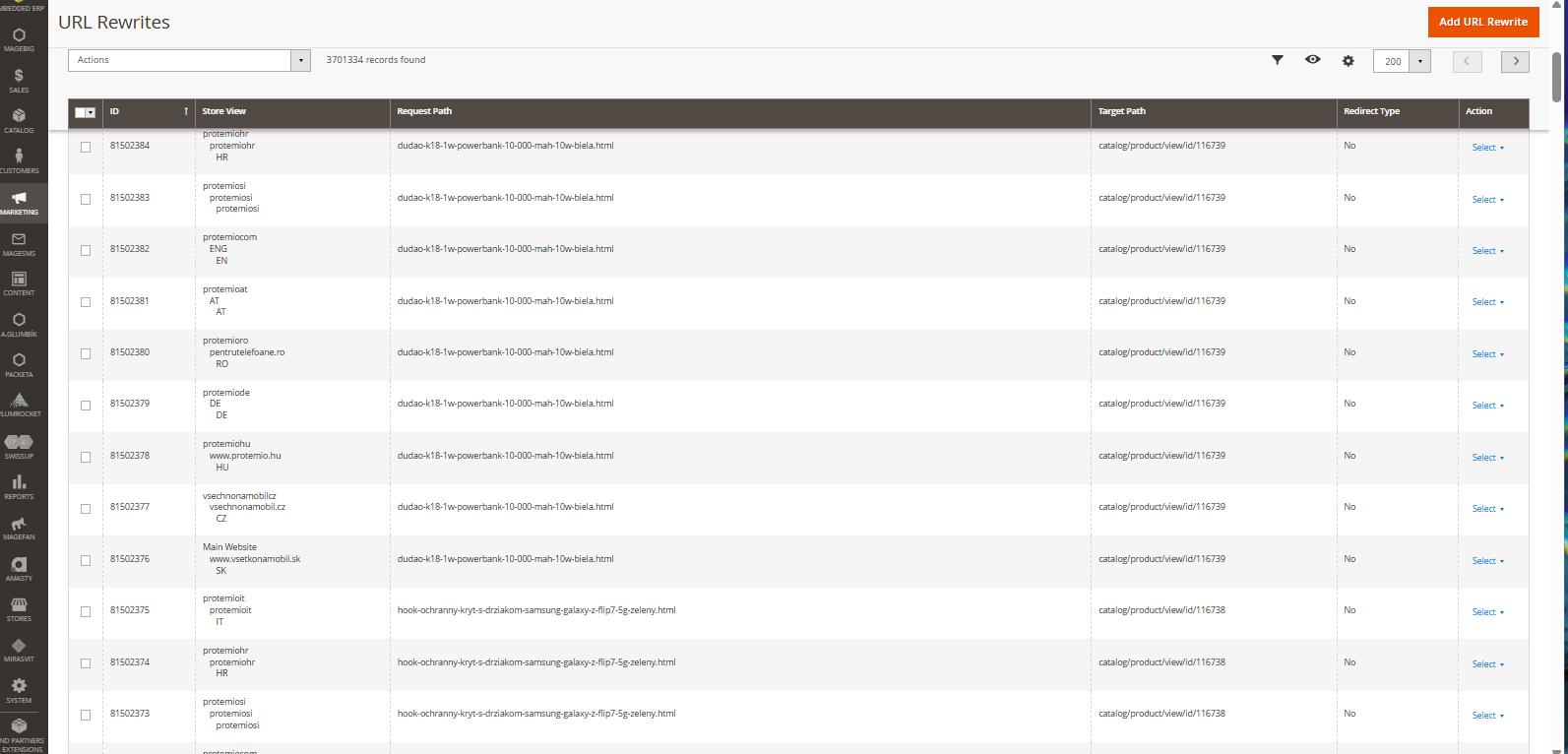Open Reports from the sidebar

[19, 487]
